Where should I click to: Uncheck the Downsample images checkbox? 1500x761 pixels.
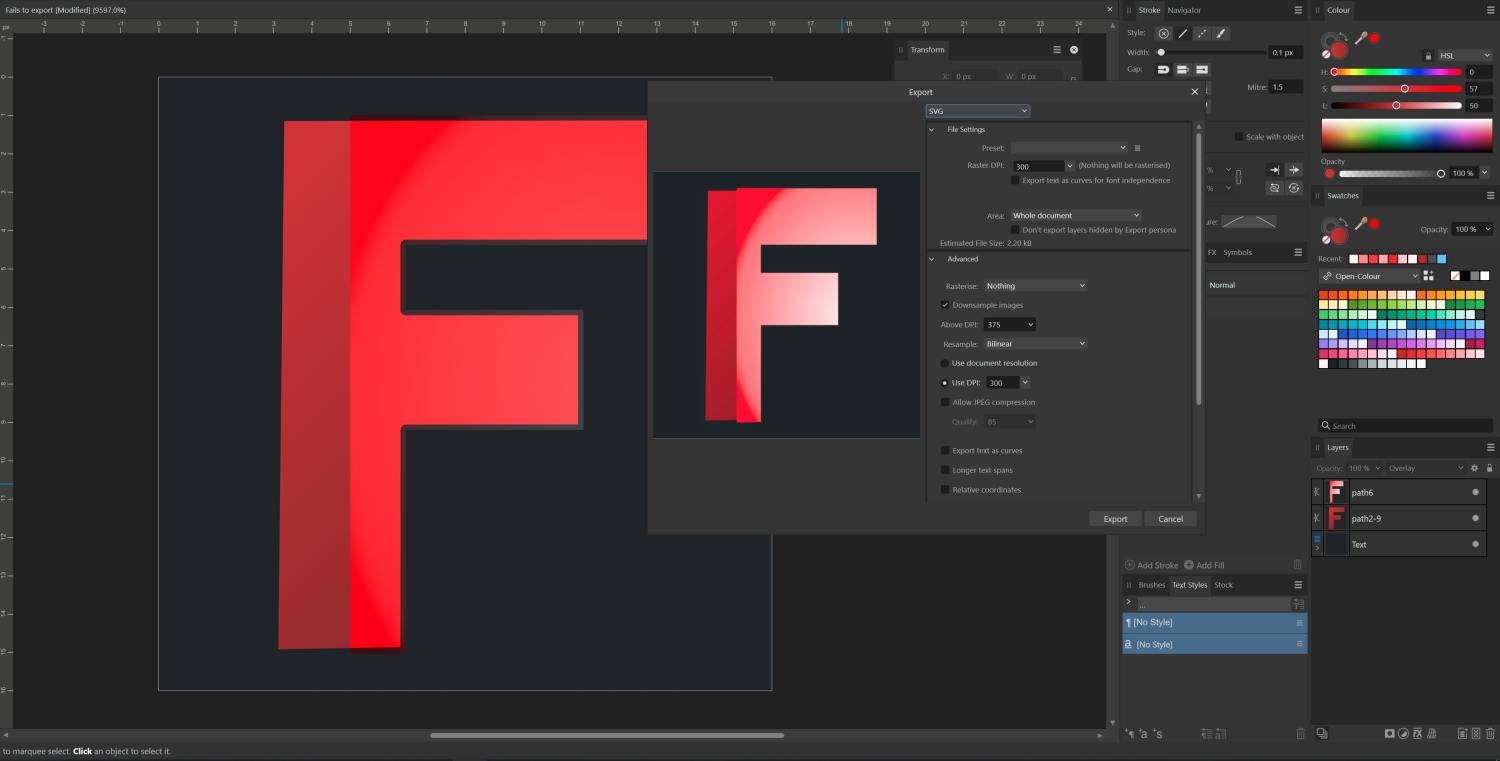[945, 305]
